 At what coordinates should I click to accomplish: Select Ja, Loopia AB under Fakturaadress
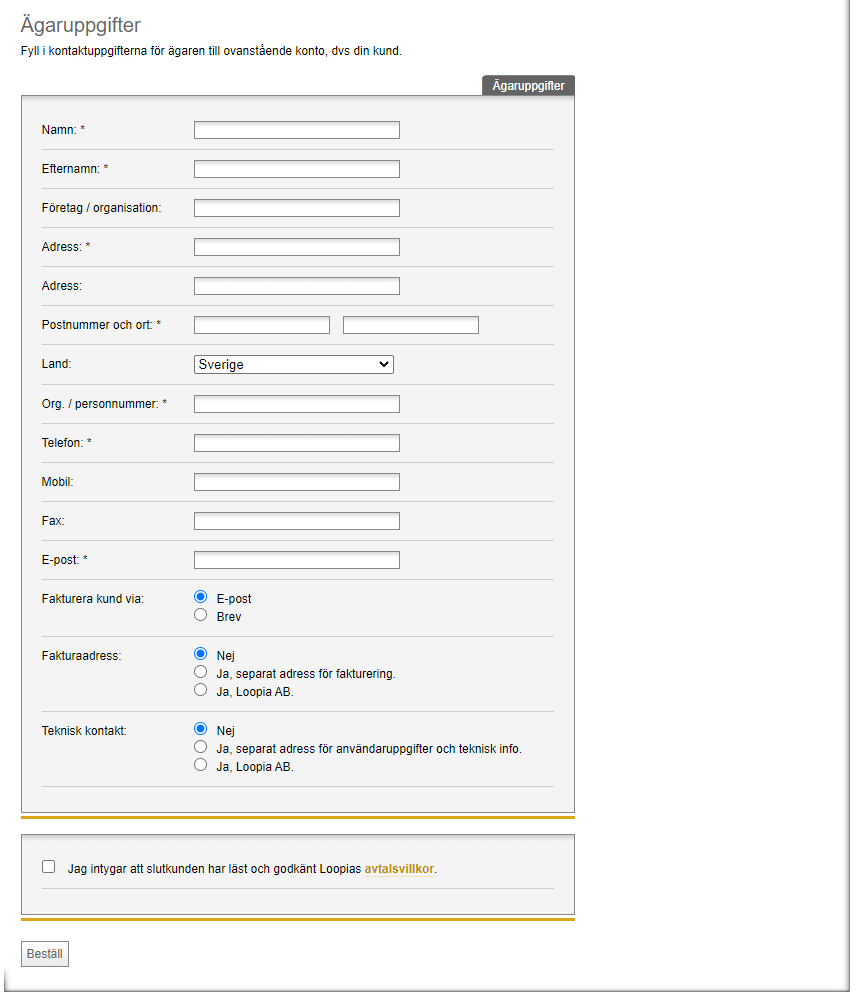click(200, 690)
